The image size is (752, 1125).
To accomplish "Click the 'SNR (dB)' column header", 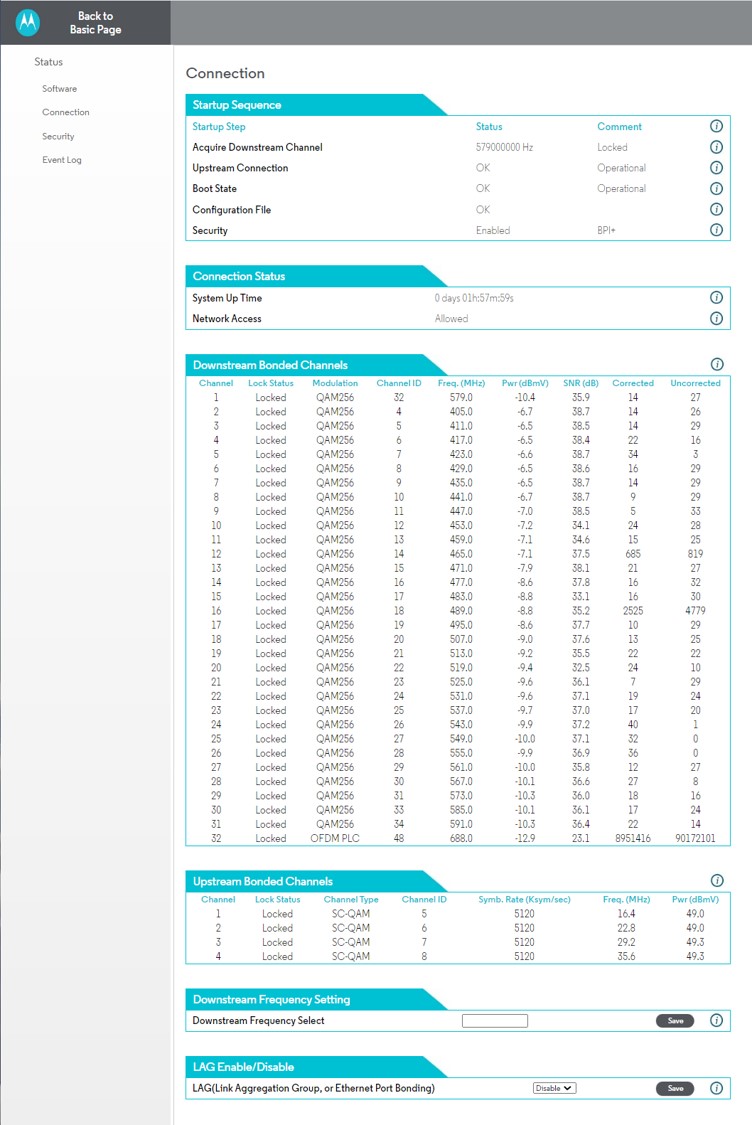I will click(581, 383).
